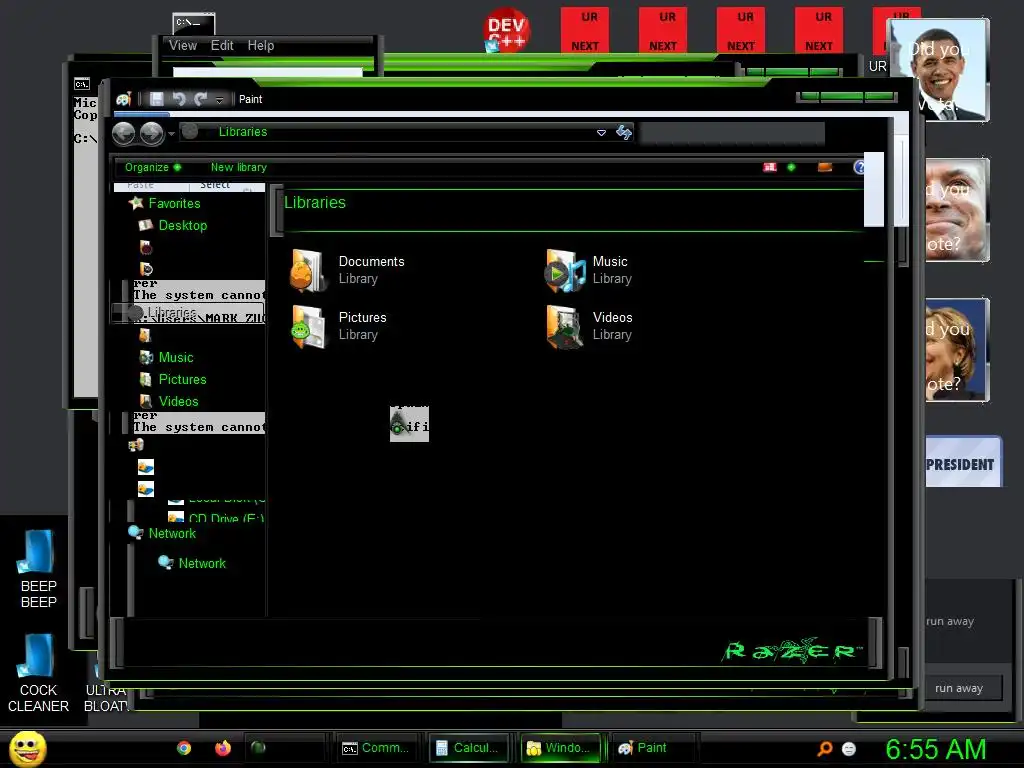The width and height of the screenshot is (1024, 768).
Task: Open the recent locations dropdown beside forward arrow
Action: [x=171, y=134]
